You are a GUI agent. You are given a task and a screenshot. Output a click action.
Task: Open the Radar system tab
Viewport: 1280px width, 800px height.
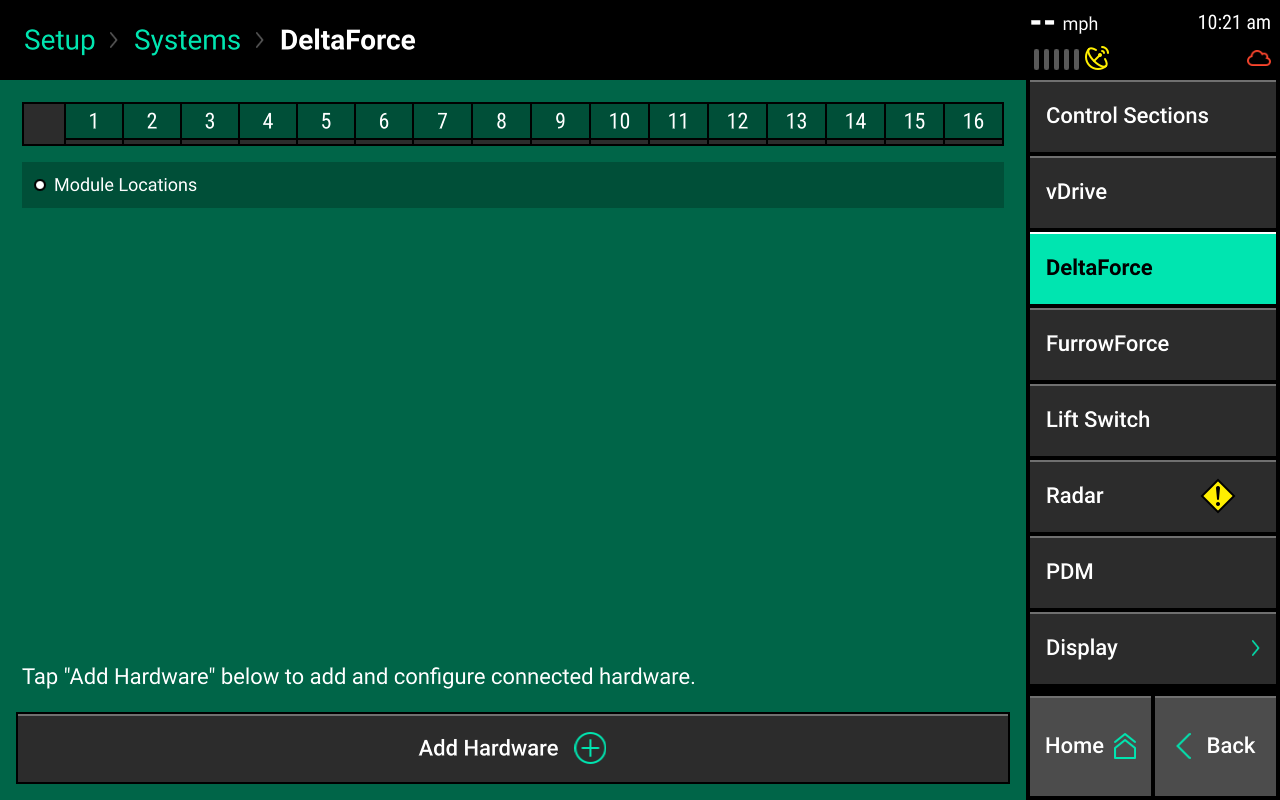[1153, 496]
